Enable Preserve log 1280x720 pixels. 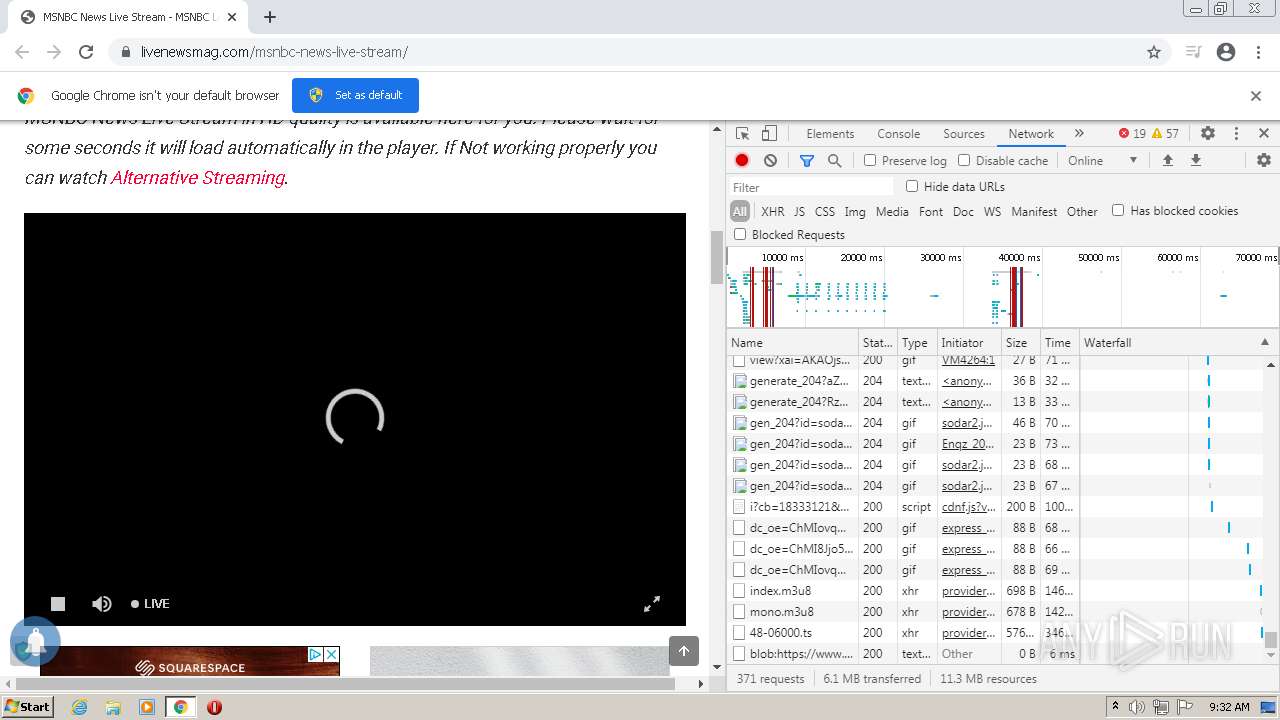click(x=870, y=160)
